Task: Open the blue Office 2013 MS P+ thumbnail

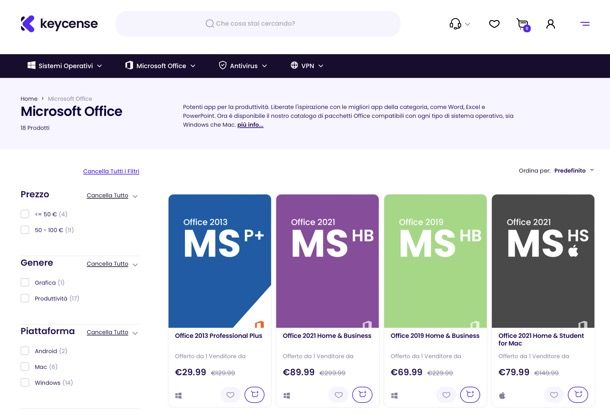Action: pos(220,261)
